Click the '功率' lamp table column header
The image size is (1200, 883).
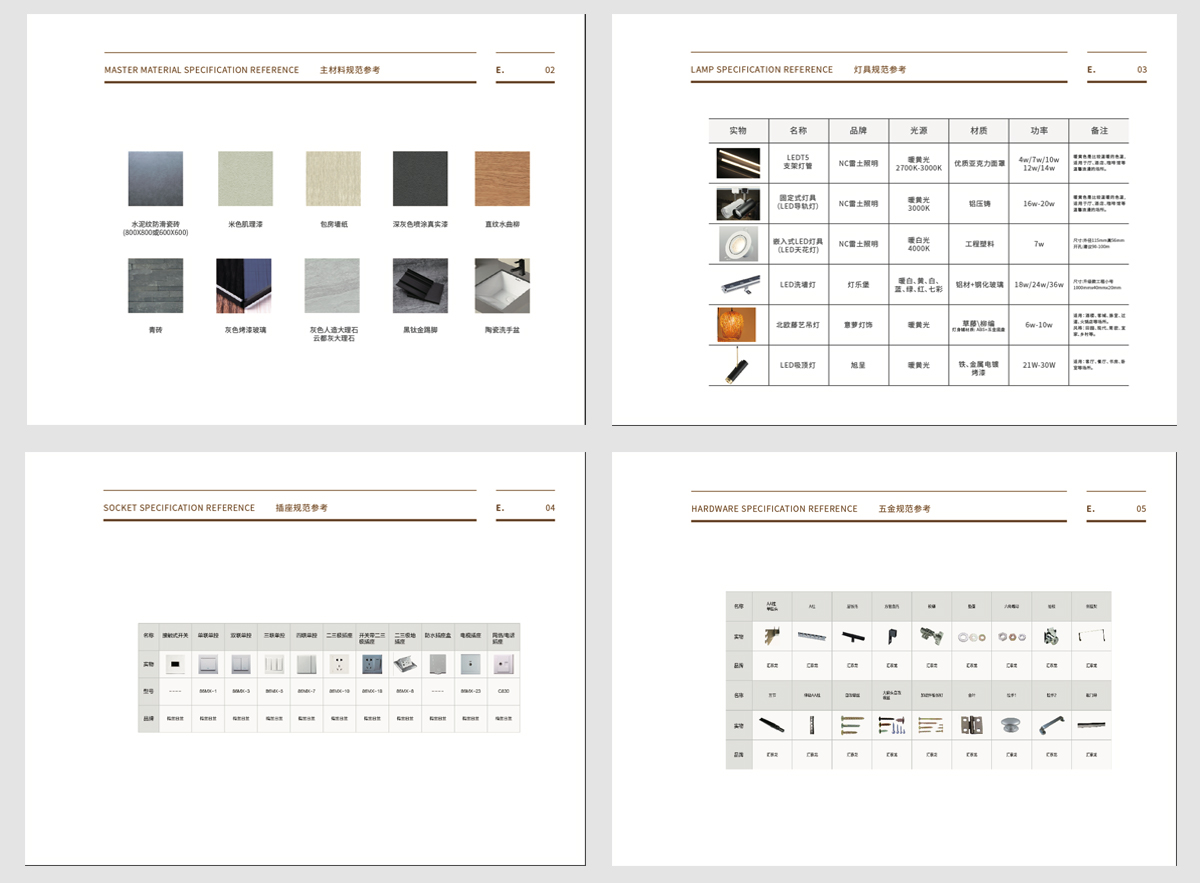click(1039, 131)
